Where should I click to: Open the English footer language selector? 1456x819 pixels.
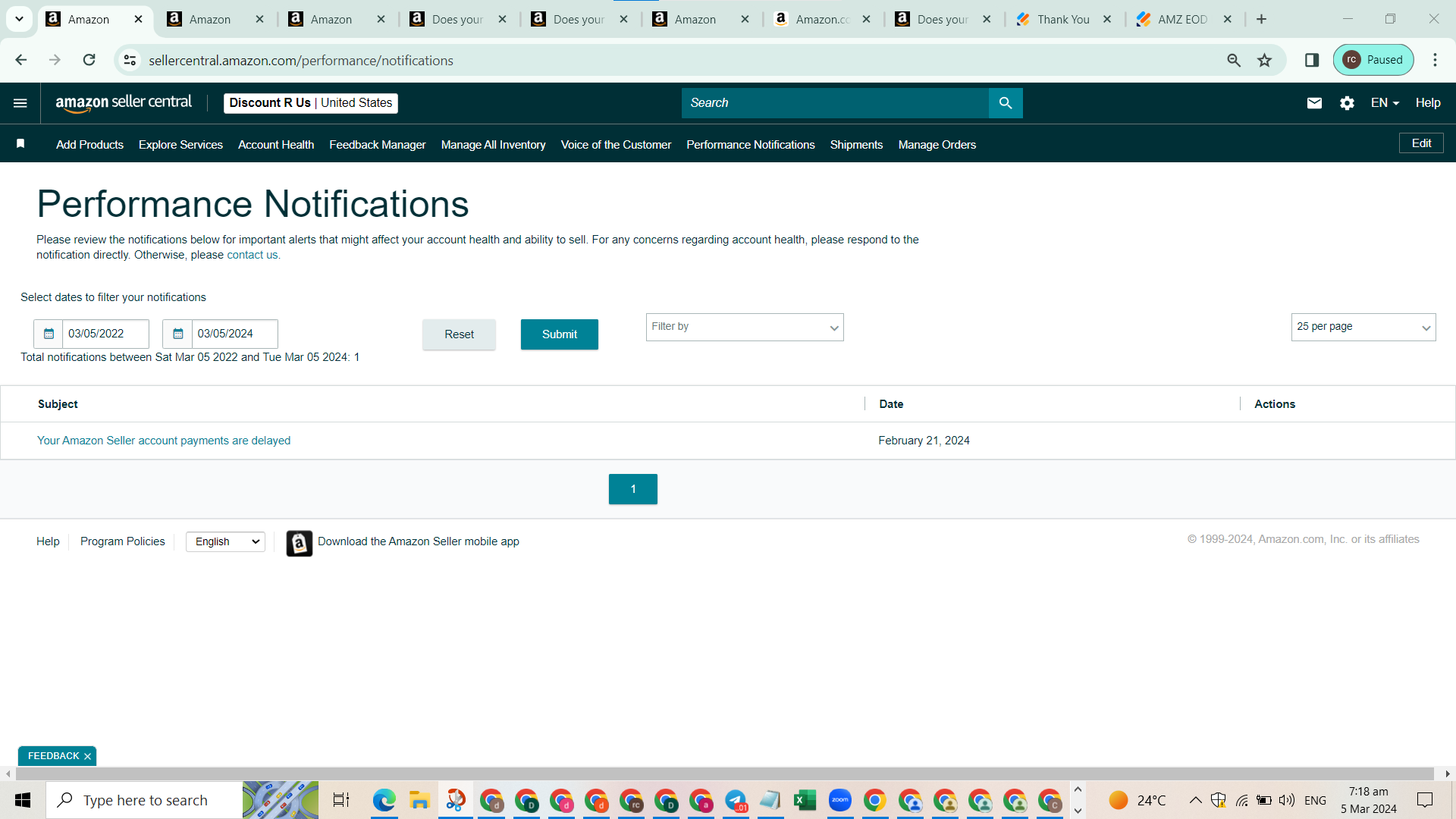pyautogui.click(x=225, y=541)
